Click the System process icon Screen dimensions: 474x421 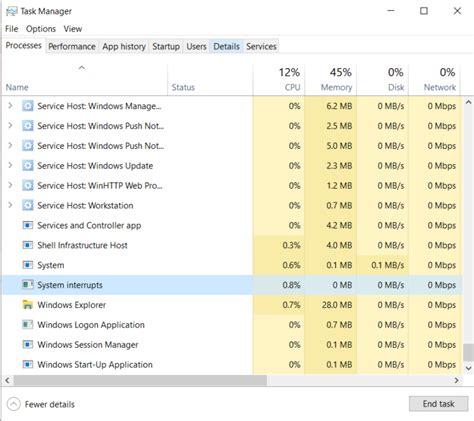(x=28, y=265)
